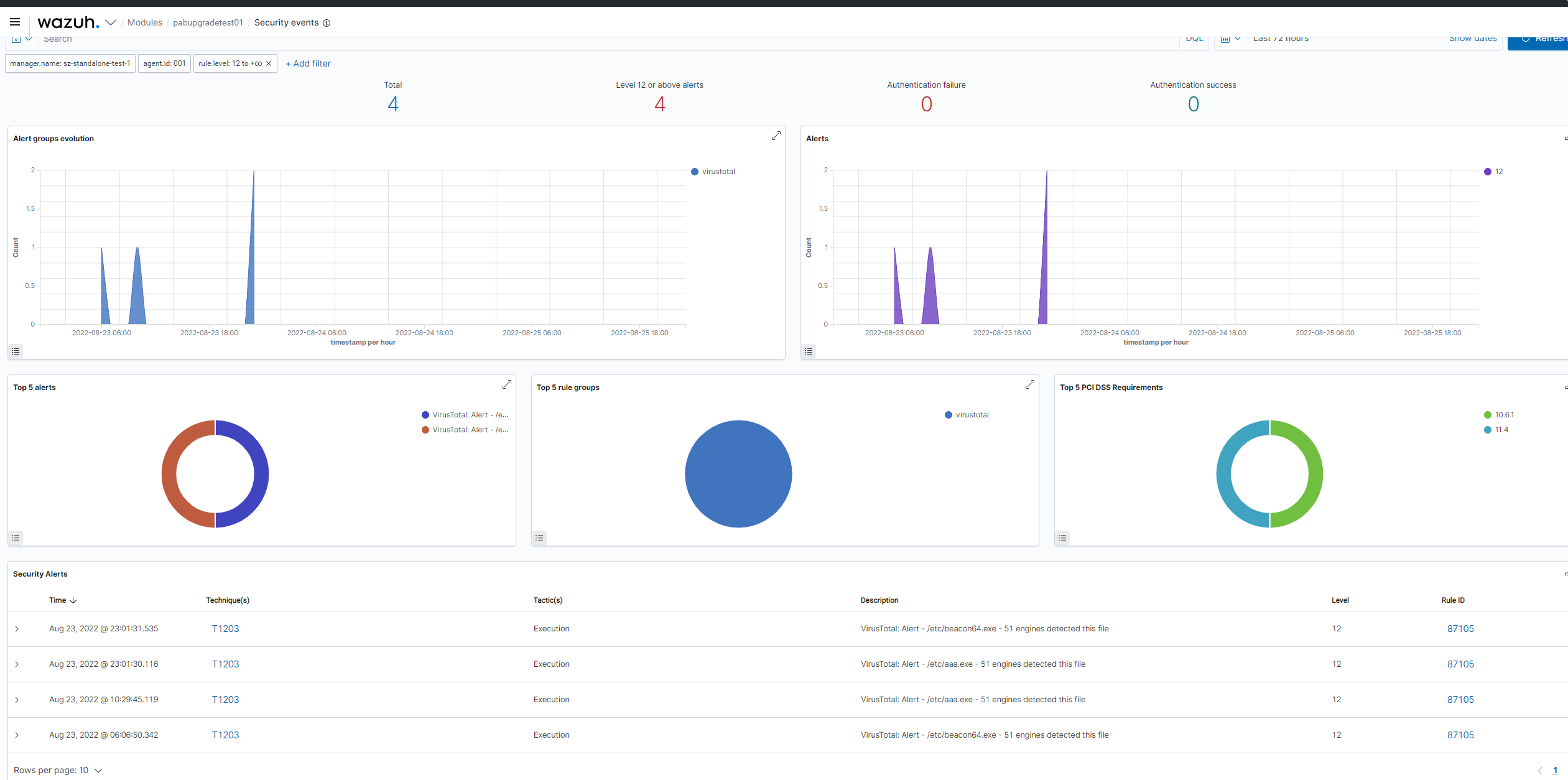The height and width of the screenshot is (780, 1568).
Task: Click the Level column header
Action: pos(1340,600)
